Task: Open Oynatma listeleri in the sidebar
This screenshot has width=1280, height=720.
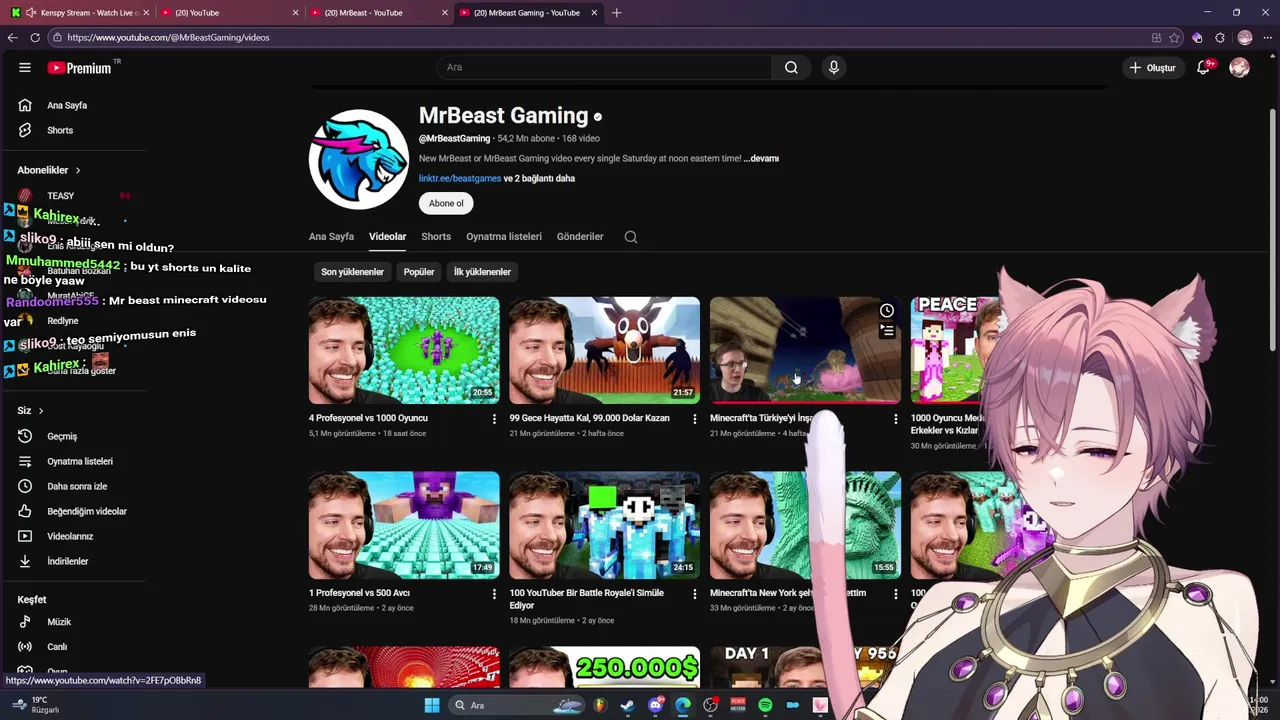Action: click(x=80, y=461)
